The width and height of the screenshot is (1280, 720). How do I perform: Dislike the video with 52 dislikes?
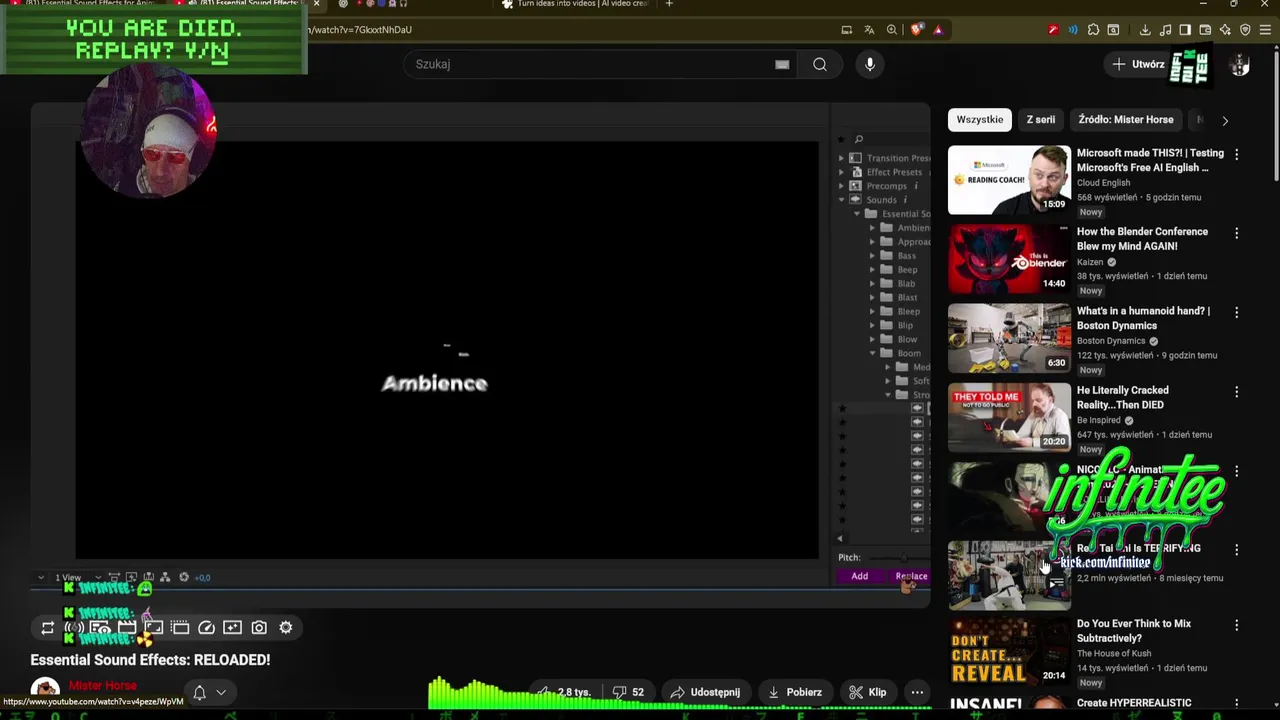(x=629, y=692)
